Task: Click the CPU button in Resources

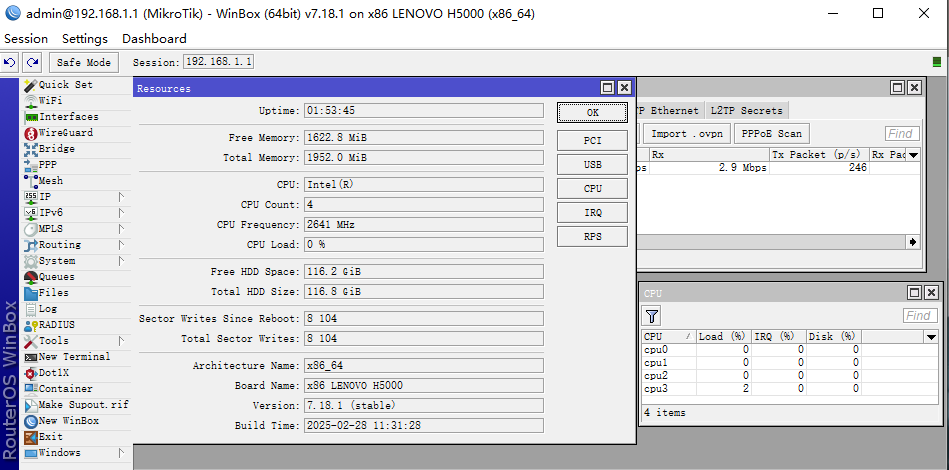Action: click(x=593, y=189)
